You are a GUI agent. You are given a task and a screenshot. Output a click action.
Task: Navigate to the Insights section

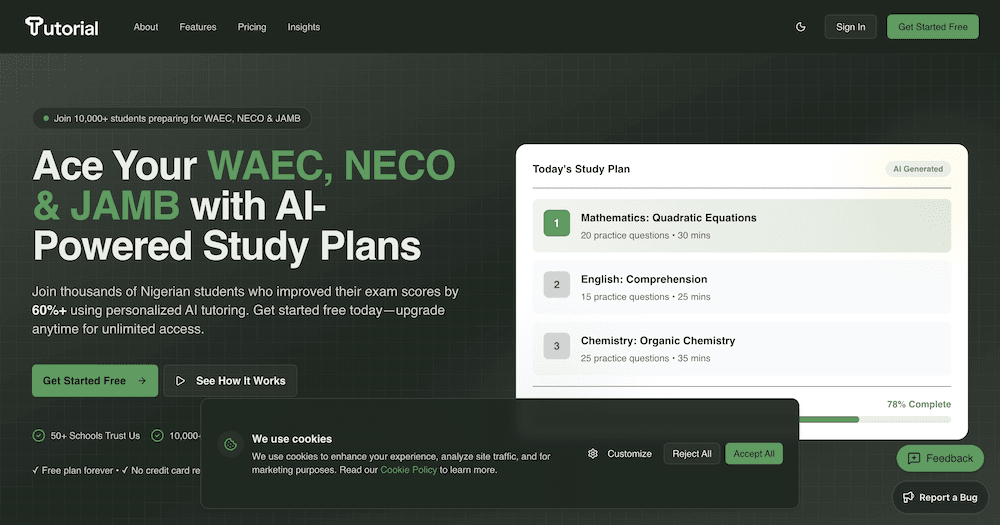pyautogui.click(x=304, y=27)
